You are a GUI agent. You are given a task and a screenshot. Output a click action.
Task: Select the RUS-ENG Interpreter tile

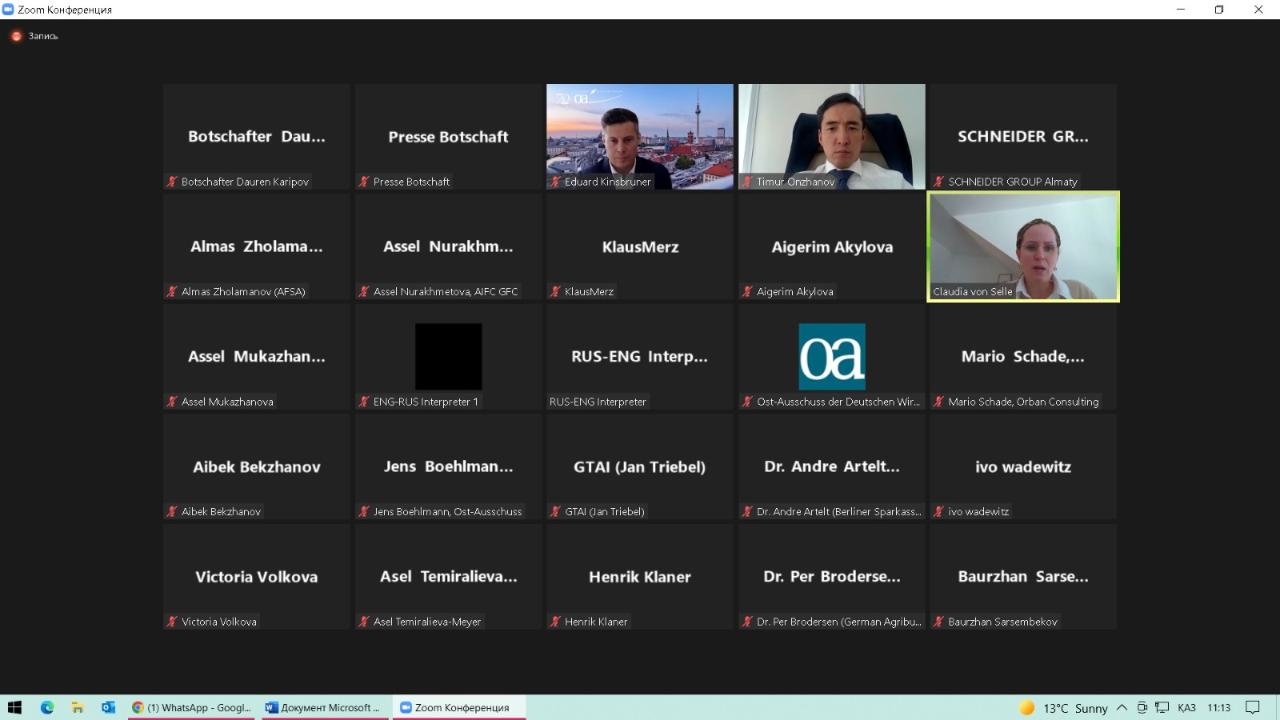click(x=640, y=357)
